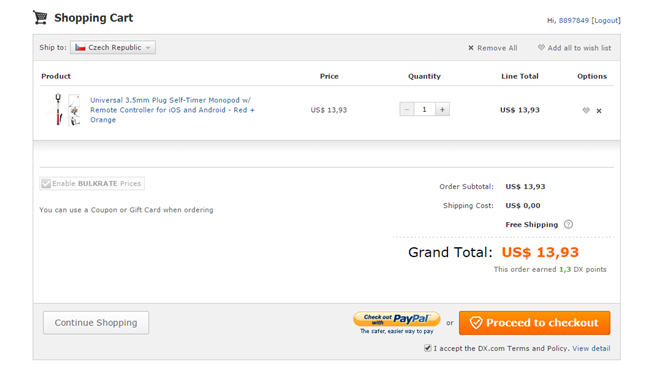This screenshot has width=650, height=366.
Task: Open the Ship to Czech Republic dropdown
Action: (x=113, y=47)
